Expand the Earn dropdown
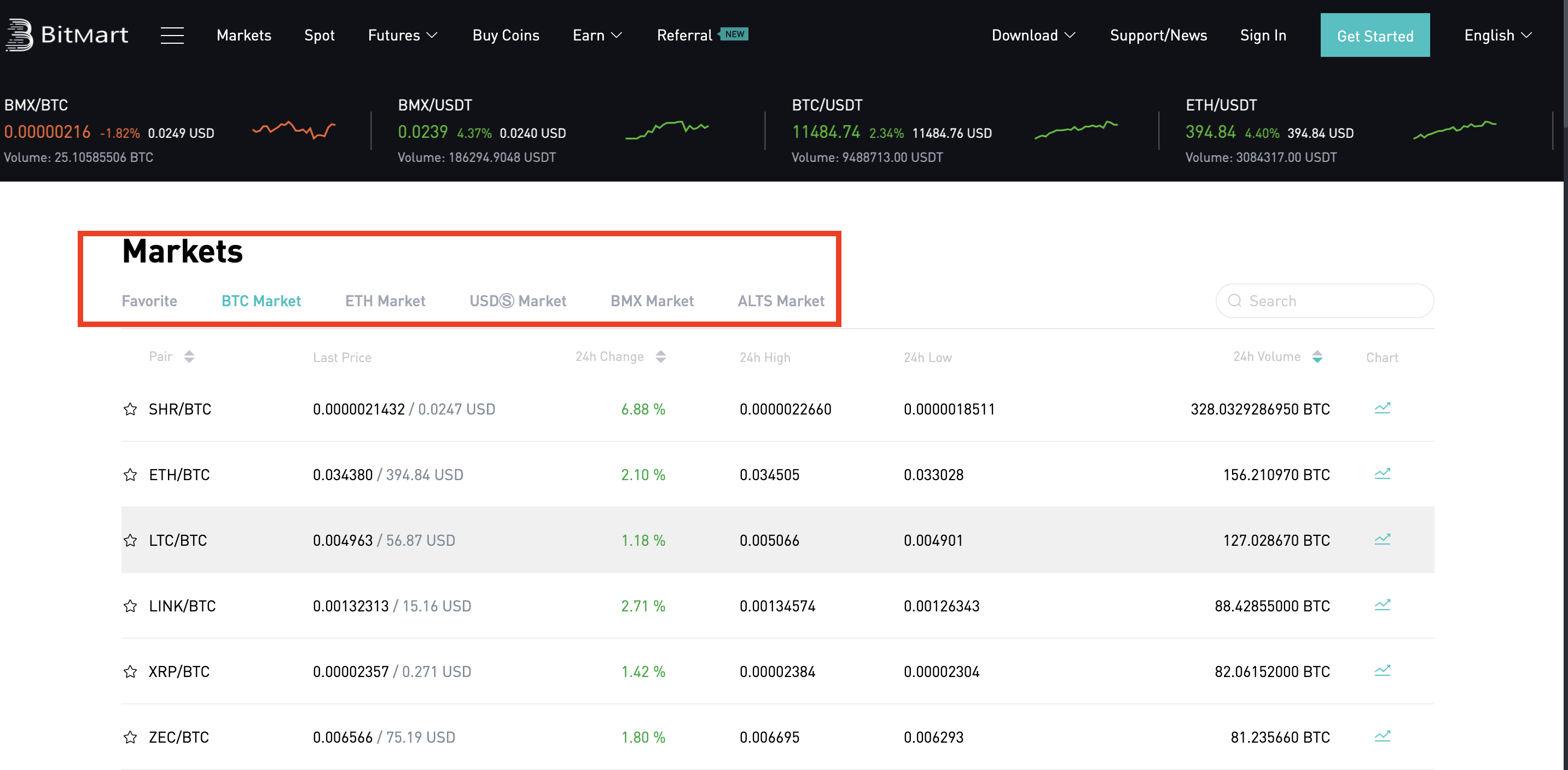 click(x=597, y=36)
